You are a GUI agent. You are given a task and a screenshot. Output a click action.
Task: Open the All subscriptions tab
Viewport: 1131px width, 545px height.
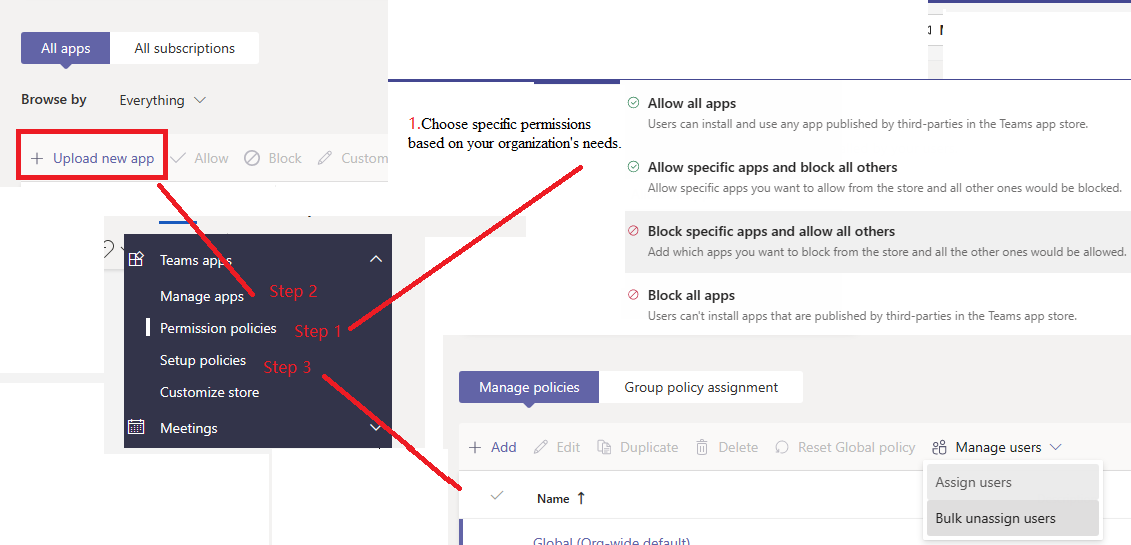click(185, 48)
